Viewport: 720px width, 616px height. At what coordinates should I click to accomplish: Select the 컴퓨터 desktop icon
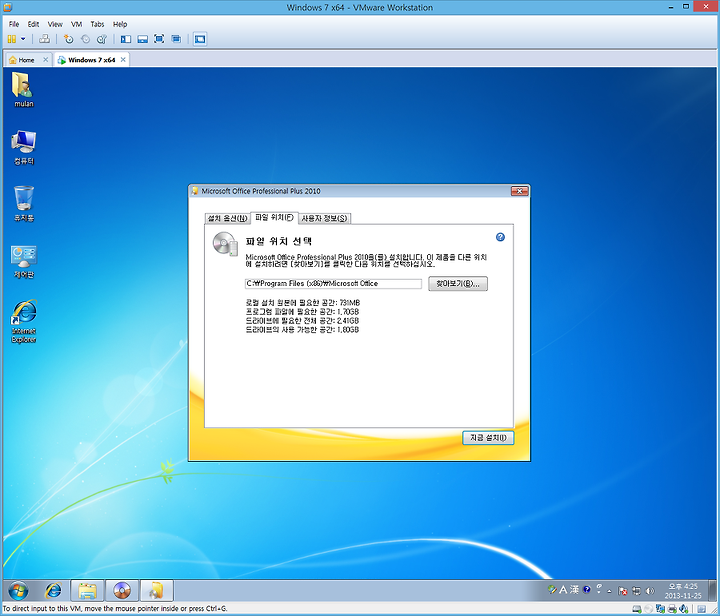click(x=23, y=147)
